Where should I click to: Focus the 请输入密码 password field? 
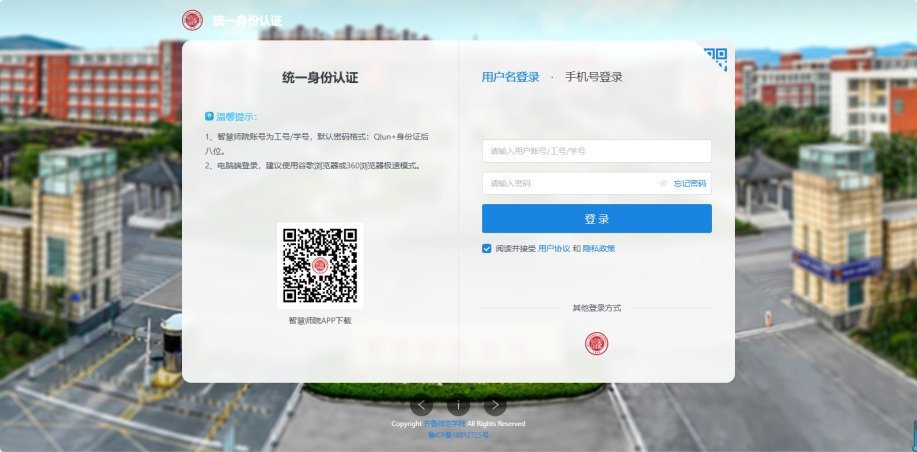[x=570, y=183]
